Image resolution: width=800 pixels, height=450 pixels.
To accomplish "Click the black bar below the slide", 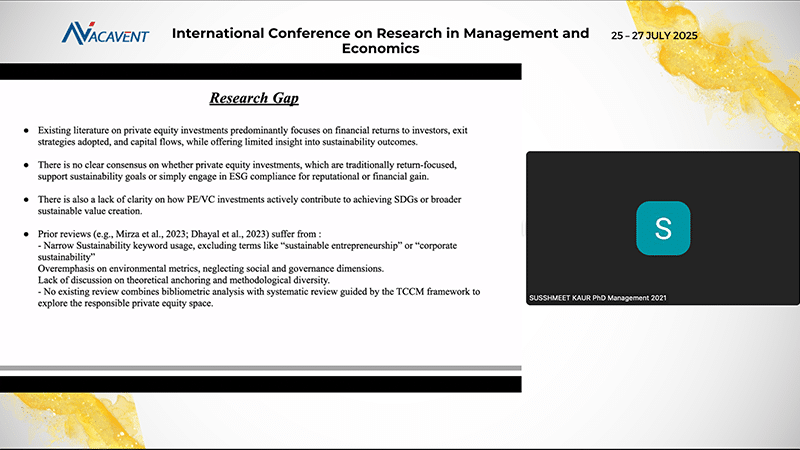I will (260, 384).
